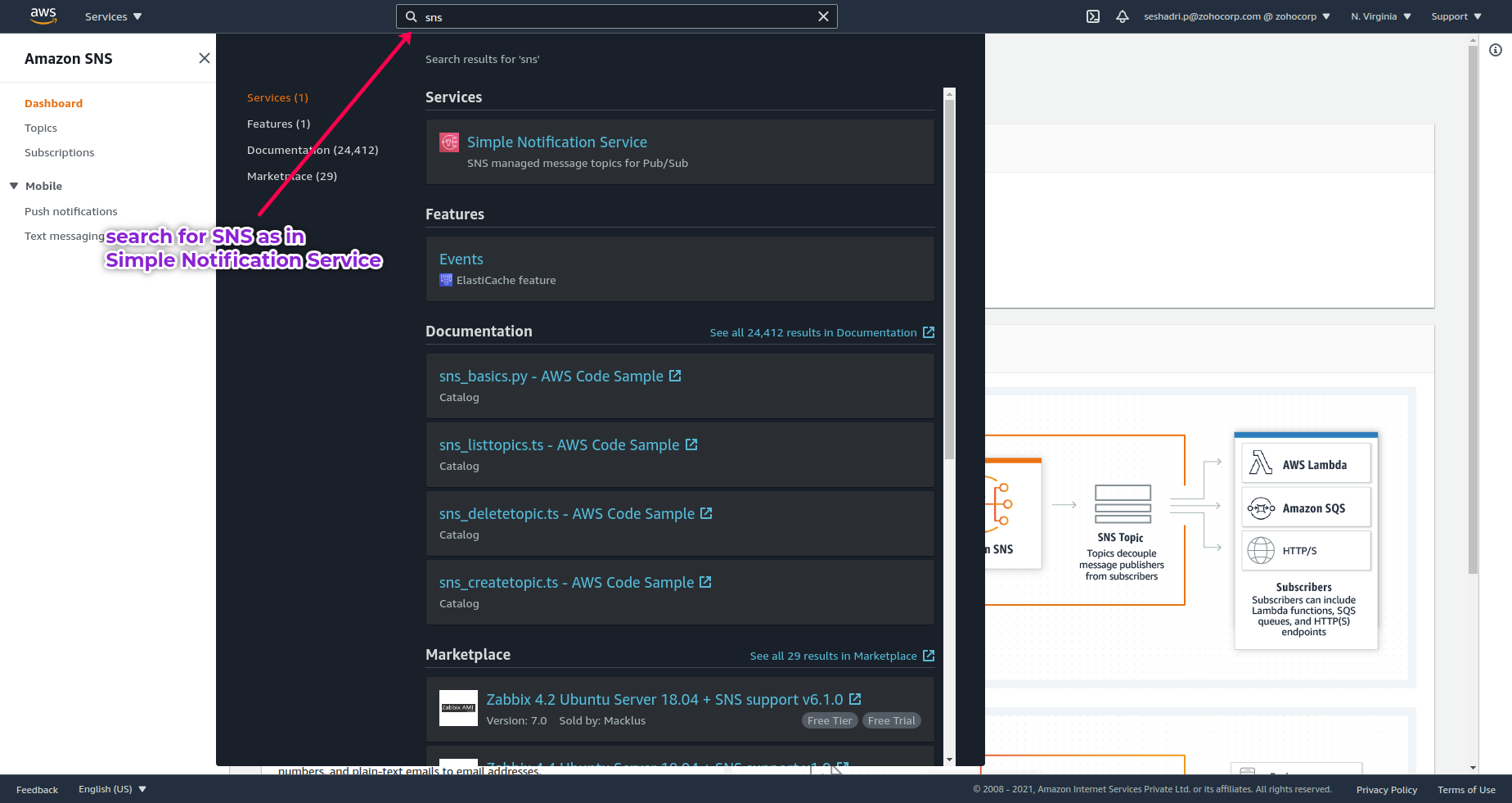Click the Amazon SQS icon in diagram

(x=1261, y=508)
